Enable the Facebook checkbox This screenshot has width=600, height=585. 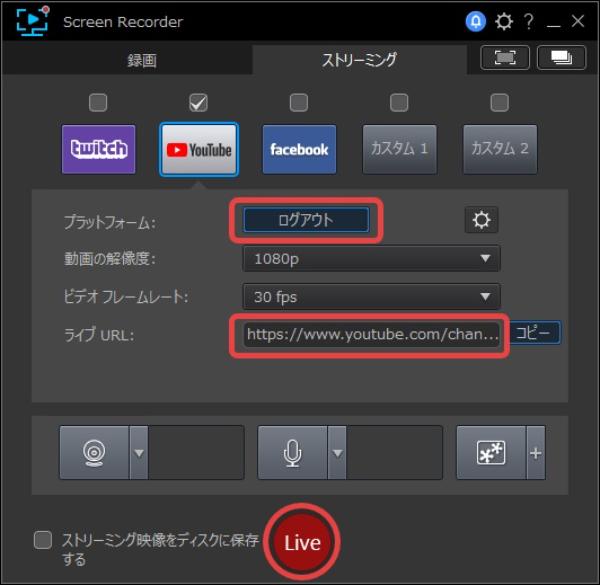pyautogui.click(x=299, y=103)
